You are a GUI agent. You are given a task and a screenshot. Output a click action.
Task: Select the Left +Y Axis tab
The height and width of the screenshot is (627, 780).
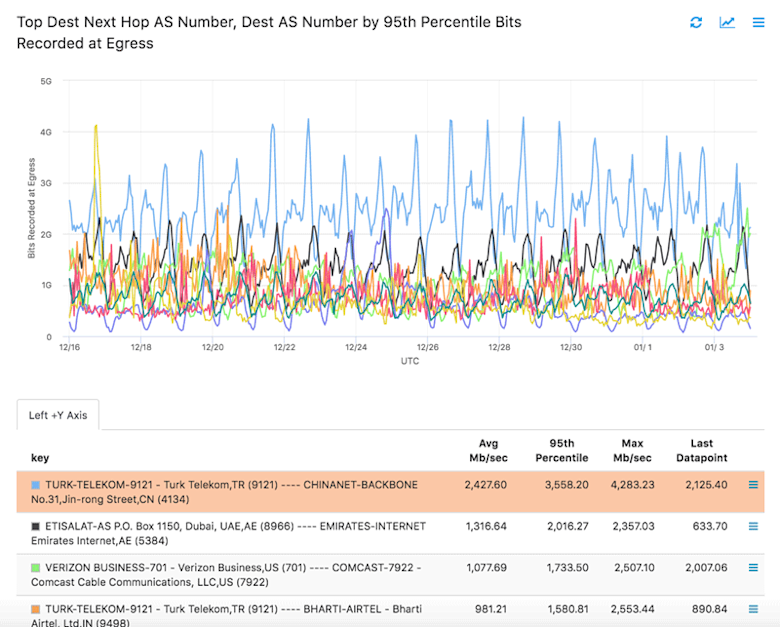point(58,415)
